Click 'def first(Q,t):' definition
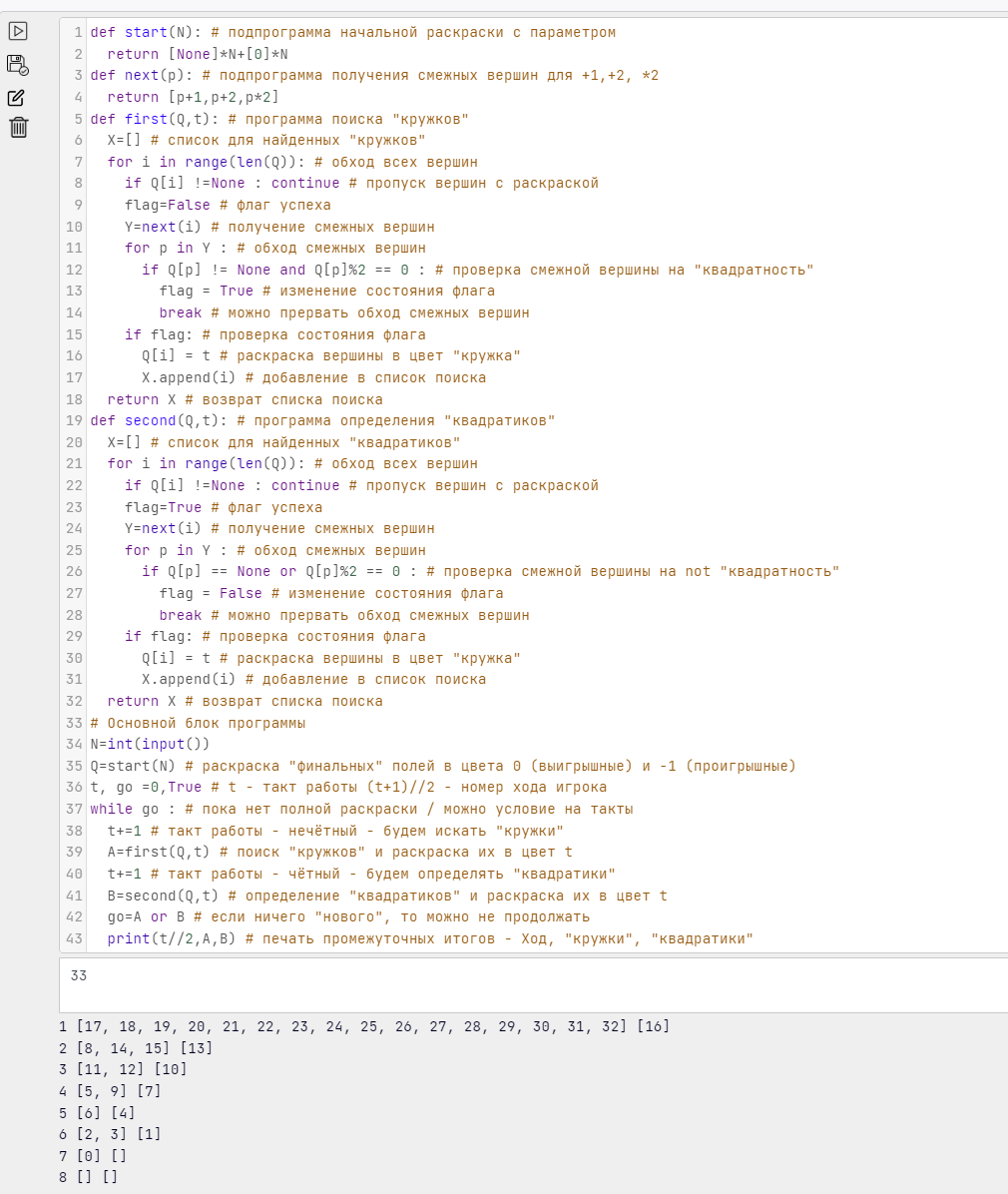The image size is (1008, 1194). point(155,119)
